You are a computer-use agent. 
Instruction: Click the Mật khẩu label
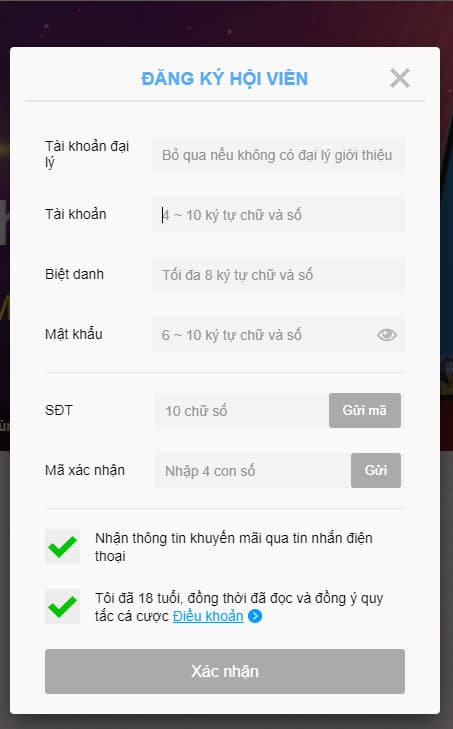(x=74, y=334)
